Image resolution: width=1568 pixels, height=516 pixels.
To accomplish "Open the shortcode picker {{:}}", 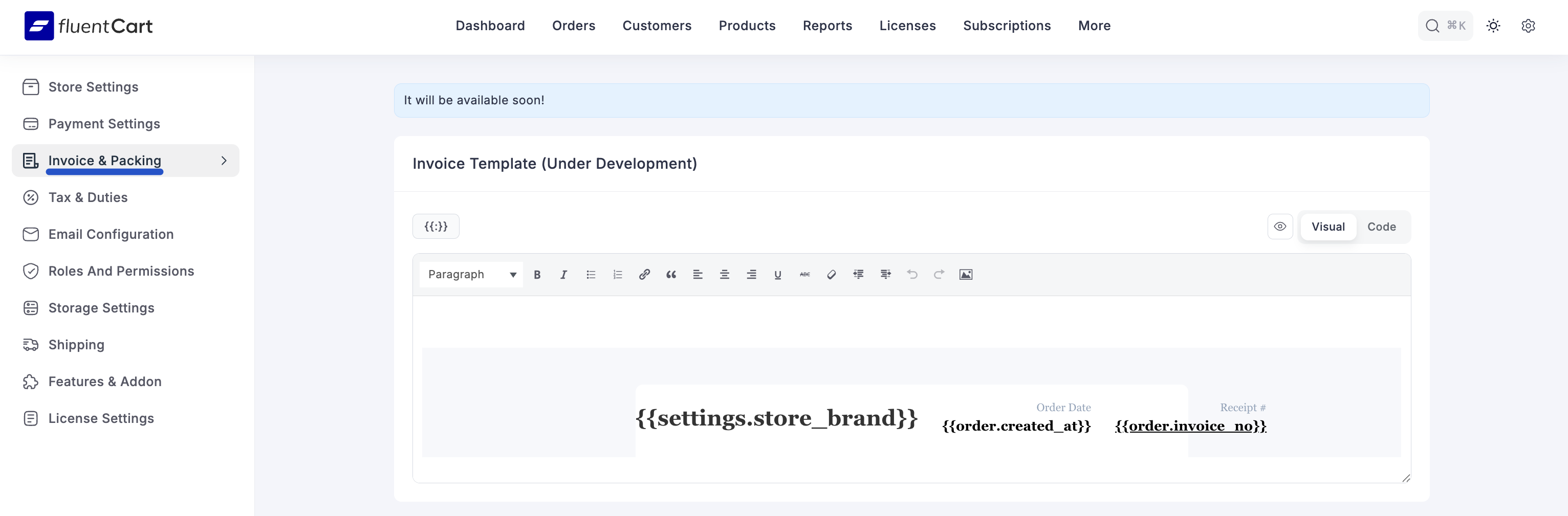I will tap(435, 226).
